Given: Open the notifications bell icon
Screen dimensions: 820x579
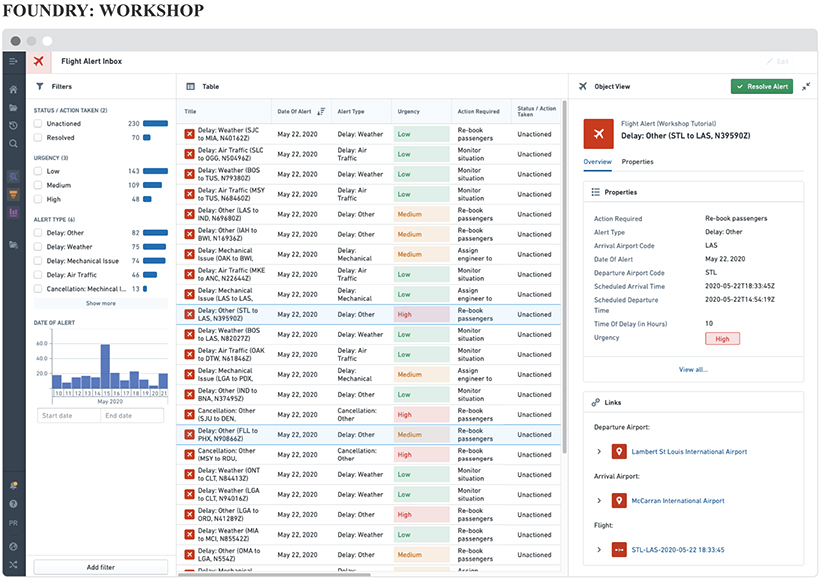Looking at the screenshot, I should 13,485.
